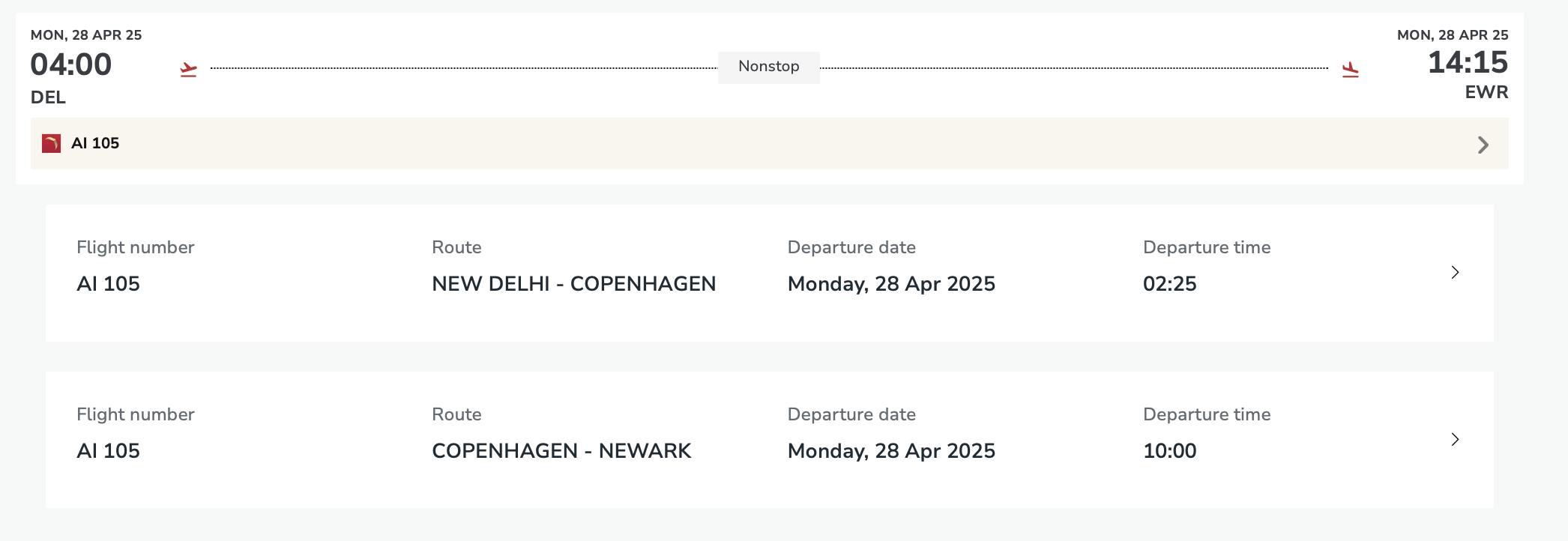Select the COPENHAGEN - NEWARK route text

click(561, 451)
